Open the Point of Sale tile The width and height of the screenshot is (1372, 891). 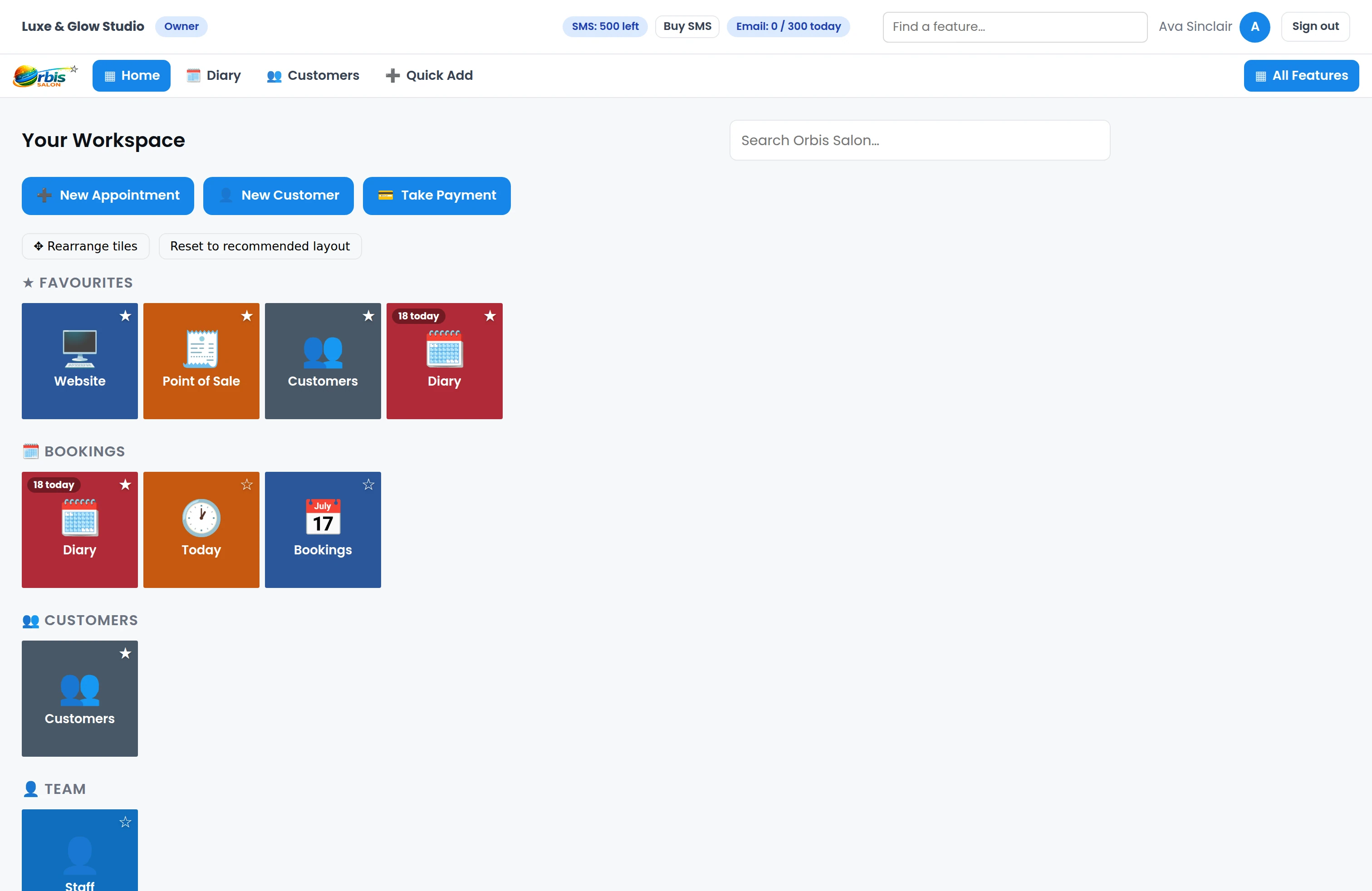coord(201,361)
